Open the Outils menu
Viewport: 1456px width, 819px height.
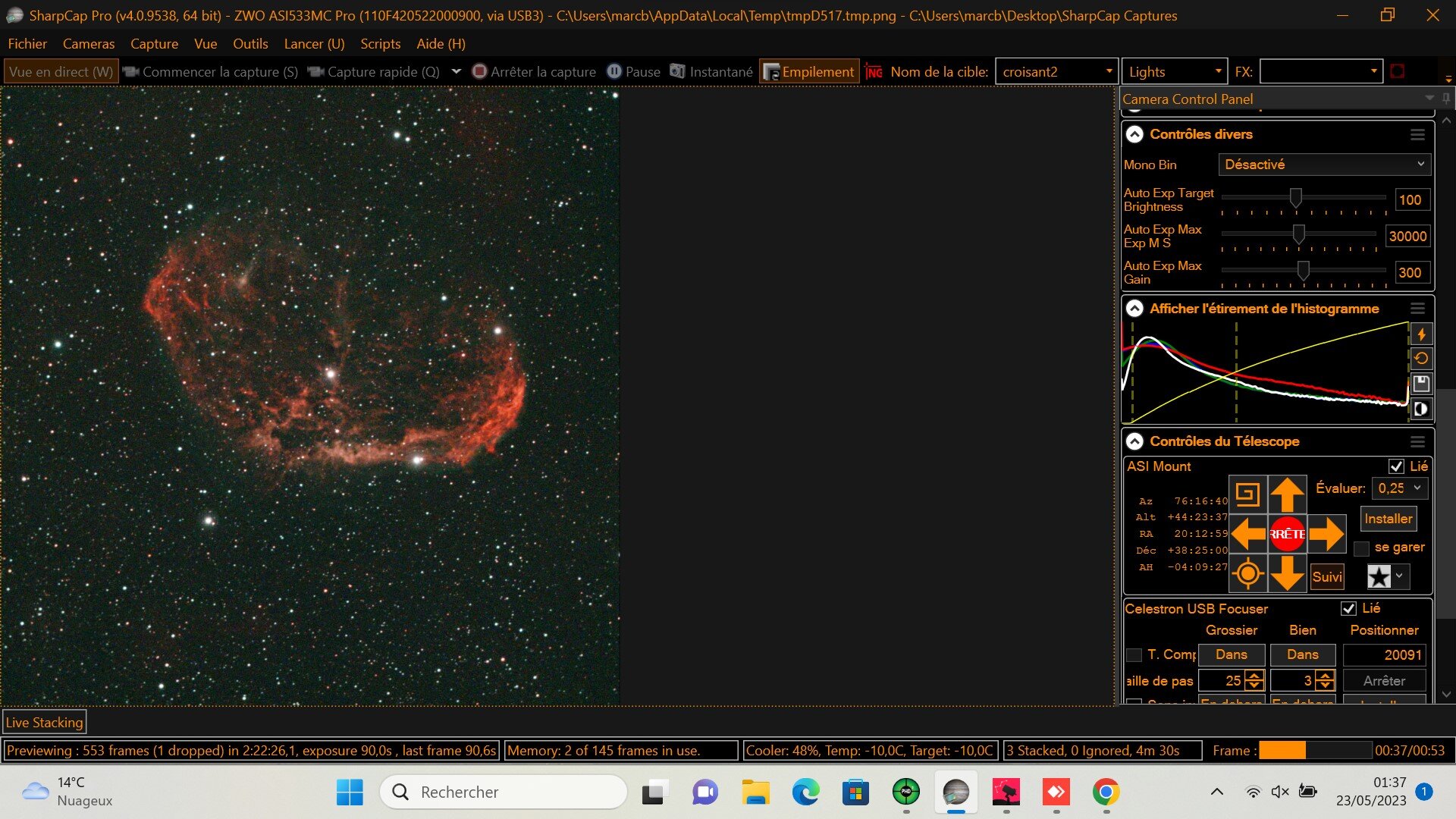click(250, 44)
